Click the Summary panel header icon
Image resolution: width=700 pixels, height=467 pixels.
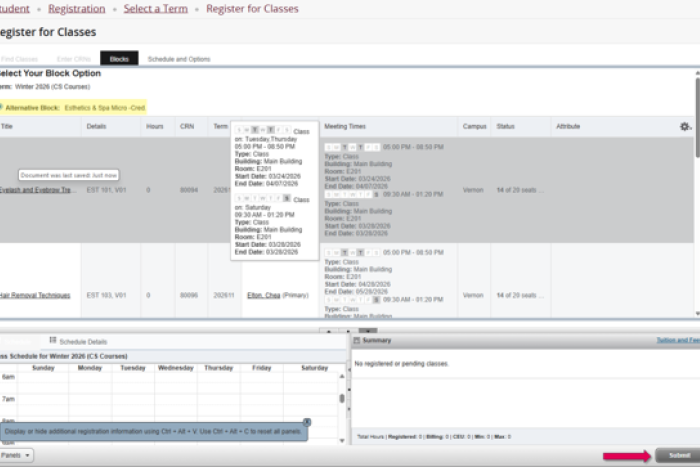tap(357, 340)
